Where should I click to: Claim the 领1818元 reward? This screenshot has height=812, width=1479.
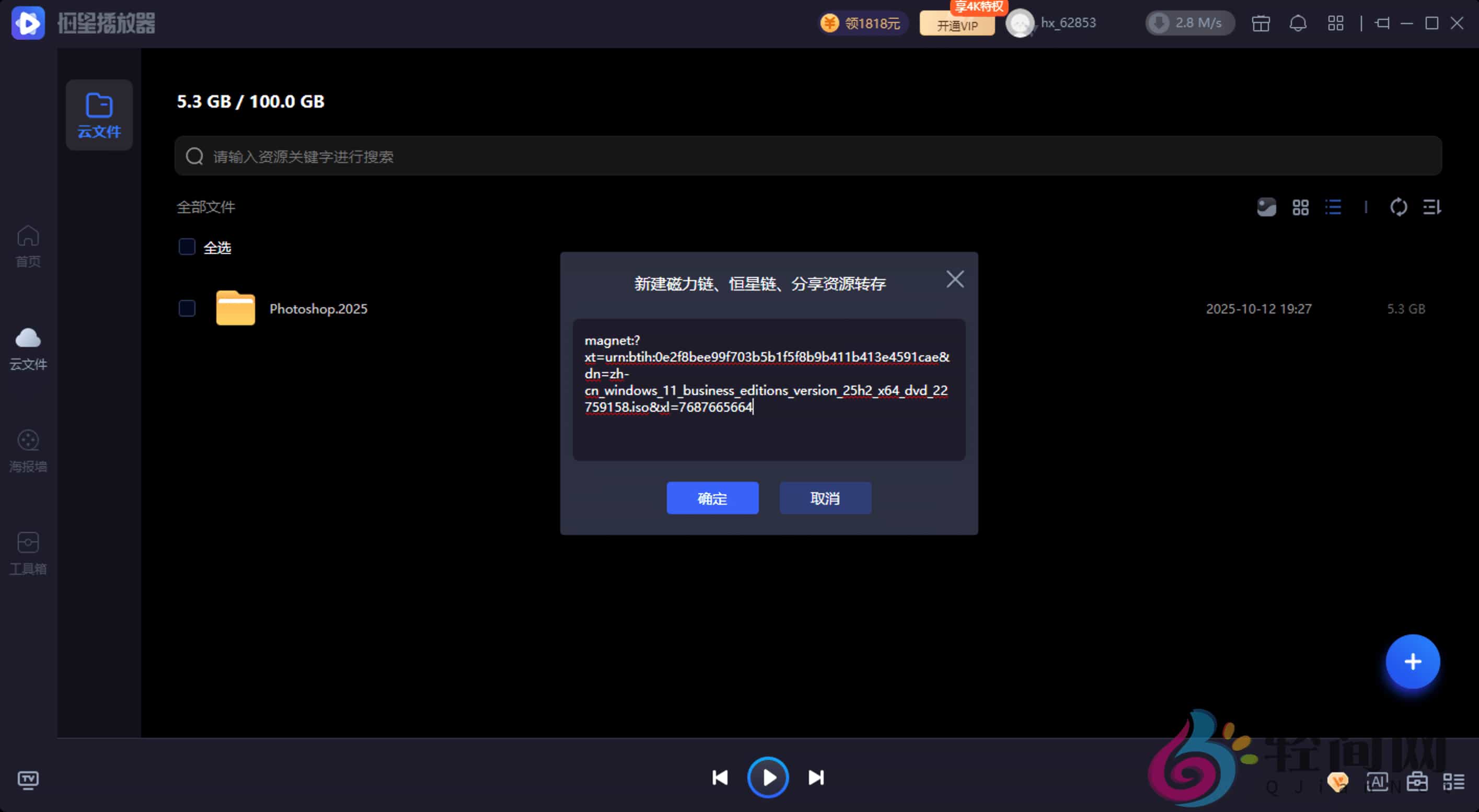point(862,23)
